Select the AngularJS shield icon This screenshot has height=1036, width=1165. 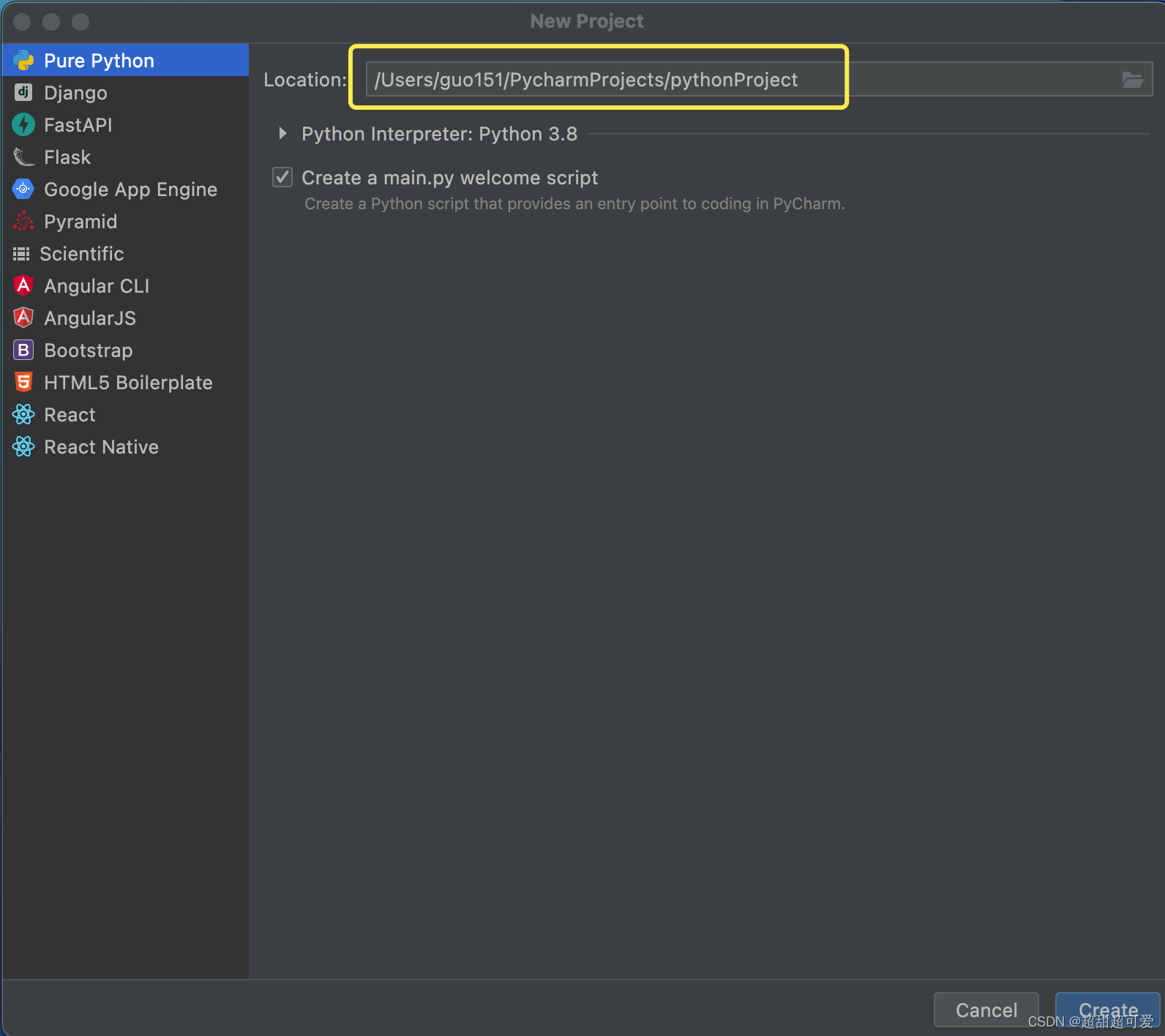pos(23,318)
